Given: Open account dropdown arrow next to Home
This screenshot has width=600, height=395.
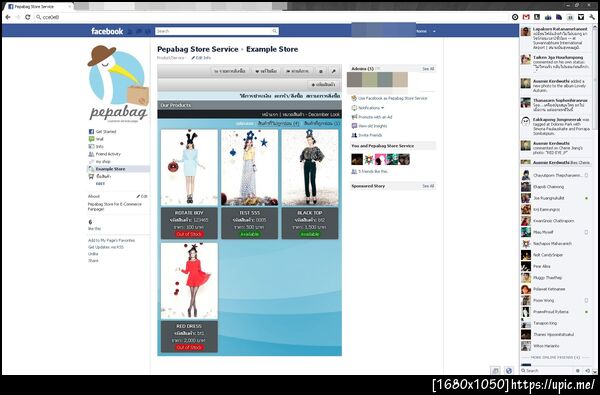Looking at the screenshot, I should tap(434, 31).
